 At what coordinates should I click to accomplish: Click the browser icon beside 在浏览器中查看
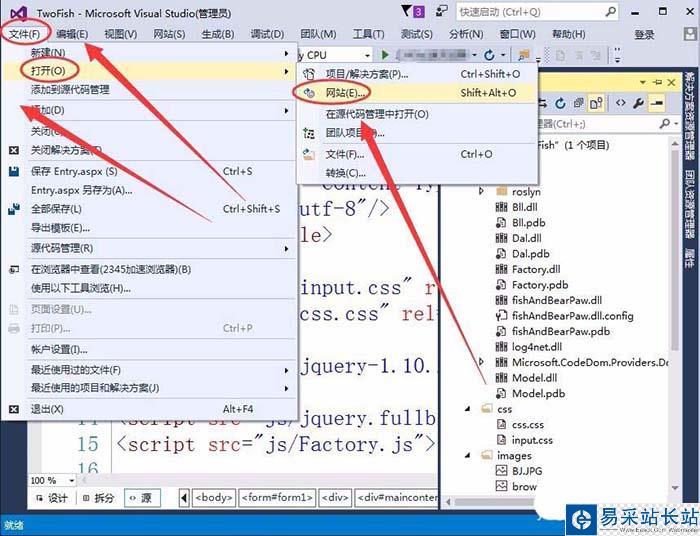click(x=14, y=270)
